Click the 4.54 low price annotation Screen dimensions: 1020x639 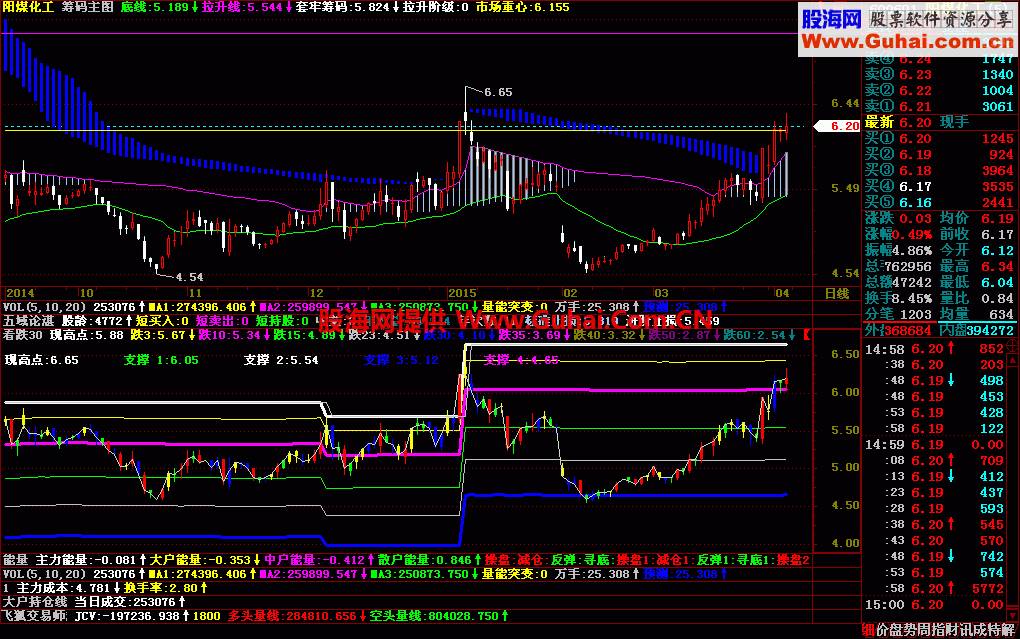[x=189, y=277]
